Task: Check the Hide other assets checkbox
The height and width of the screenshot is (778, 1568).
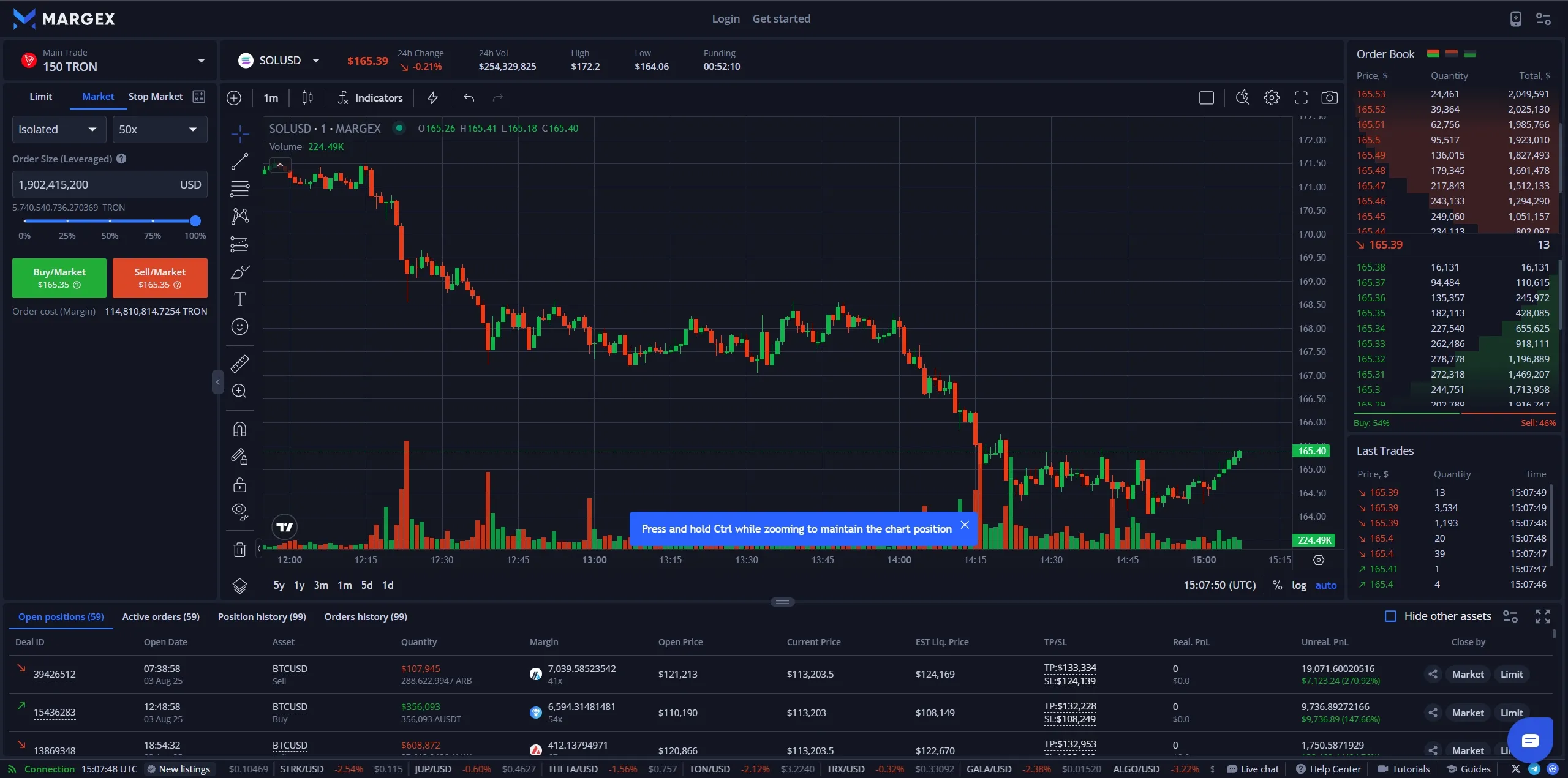Action: [x=1391, y=616]
